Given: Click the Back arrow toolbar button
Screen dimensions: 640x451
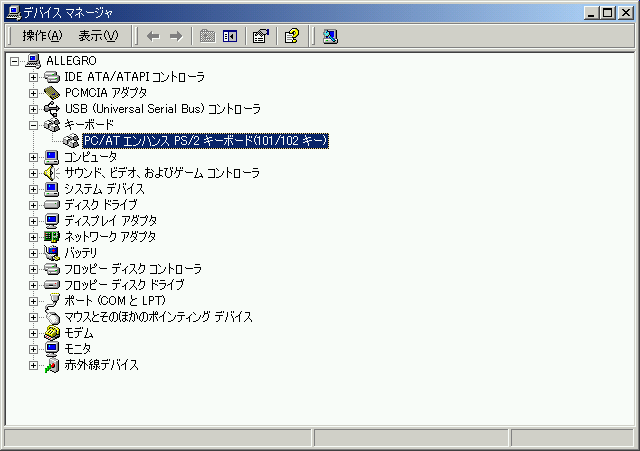Looking at the screenshot, I should [x=153, y=36].
